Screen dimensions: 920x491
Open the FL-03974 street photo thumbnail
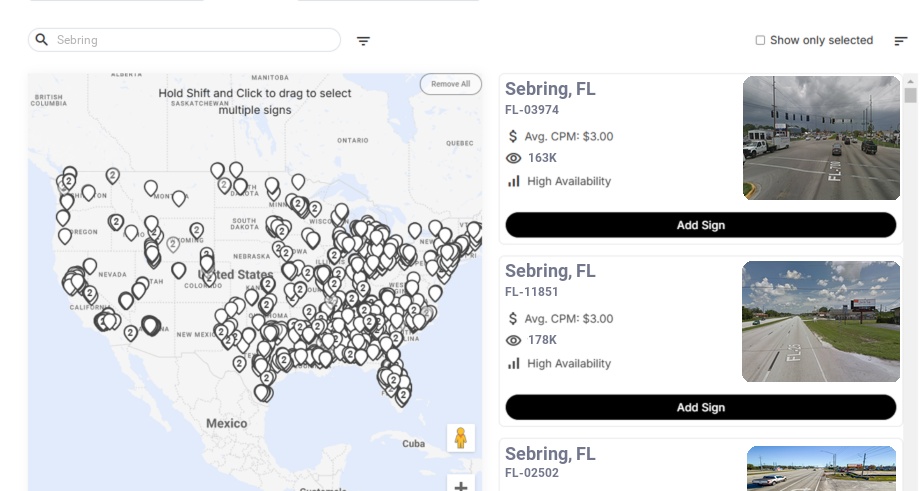point(821,138)
